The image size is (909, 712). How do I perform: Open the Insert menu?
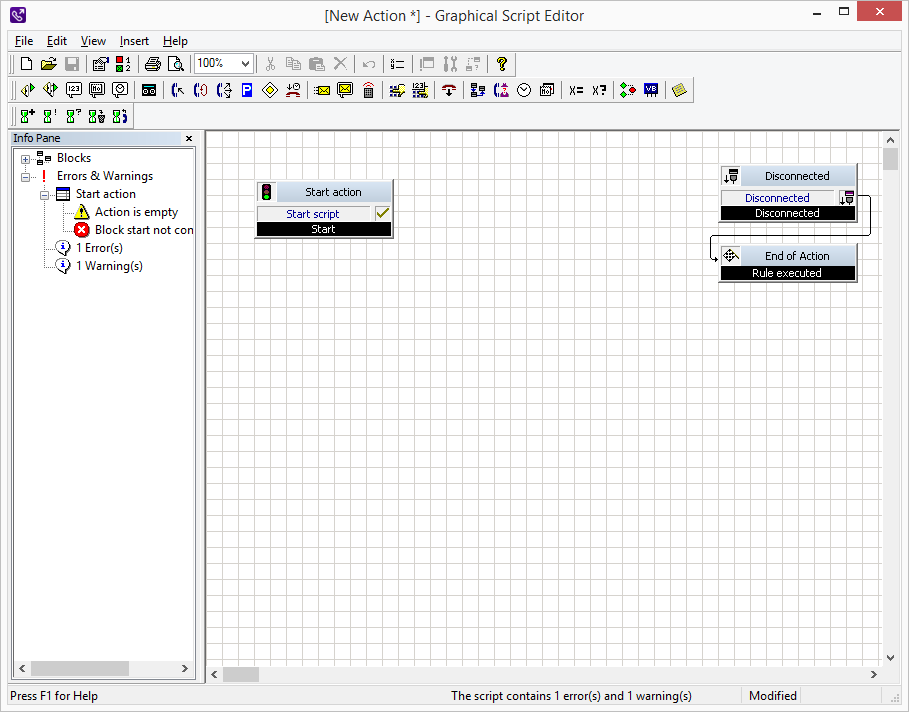point(134,41)
